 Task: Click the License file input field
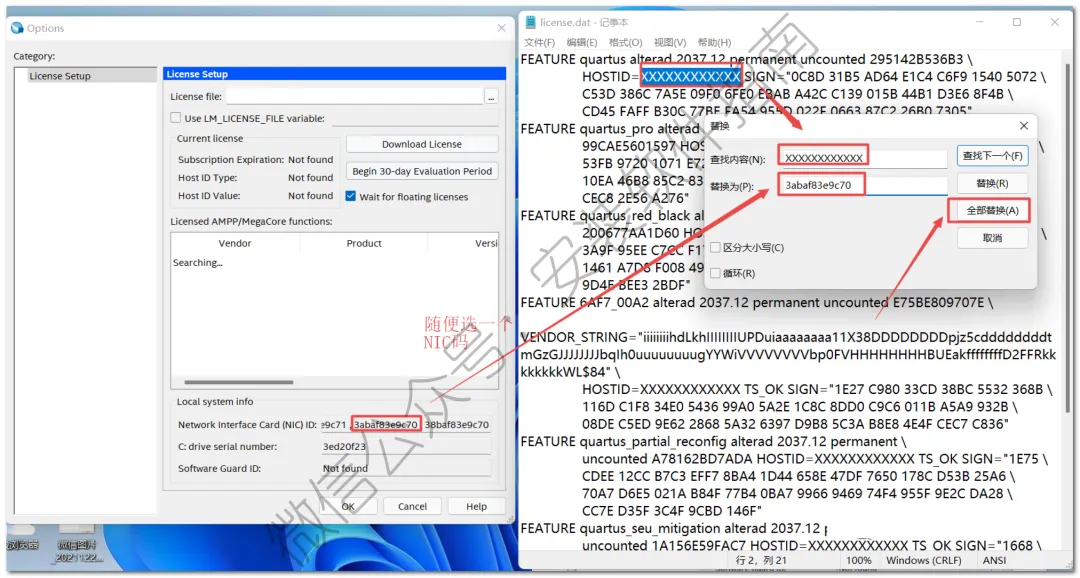click(354, 96)
